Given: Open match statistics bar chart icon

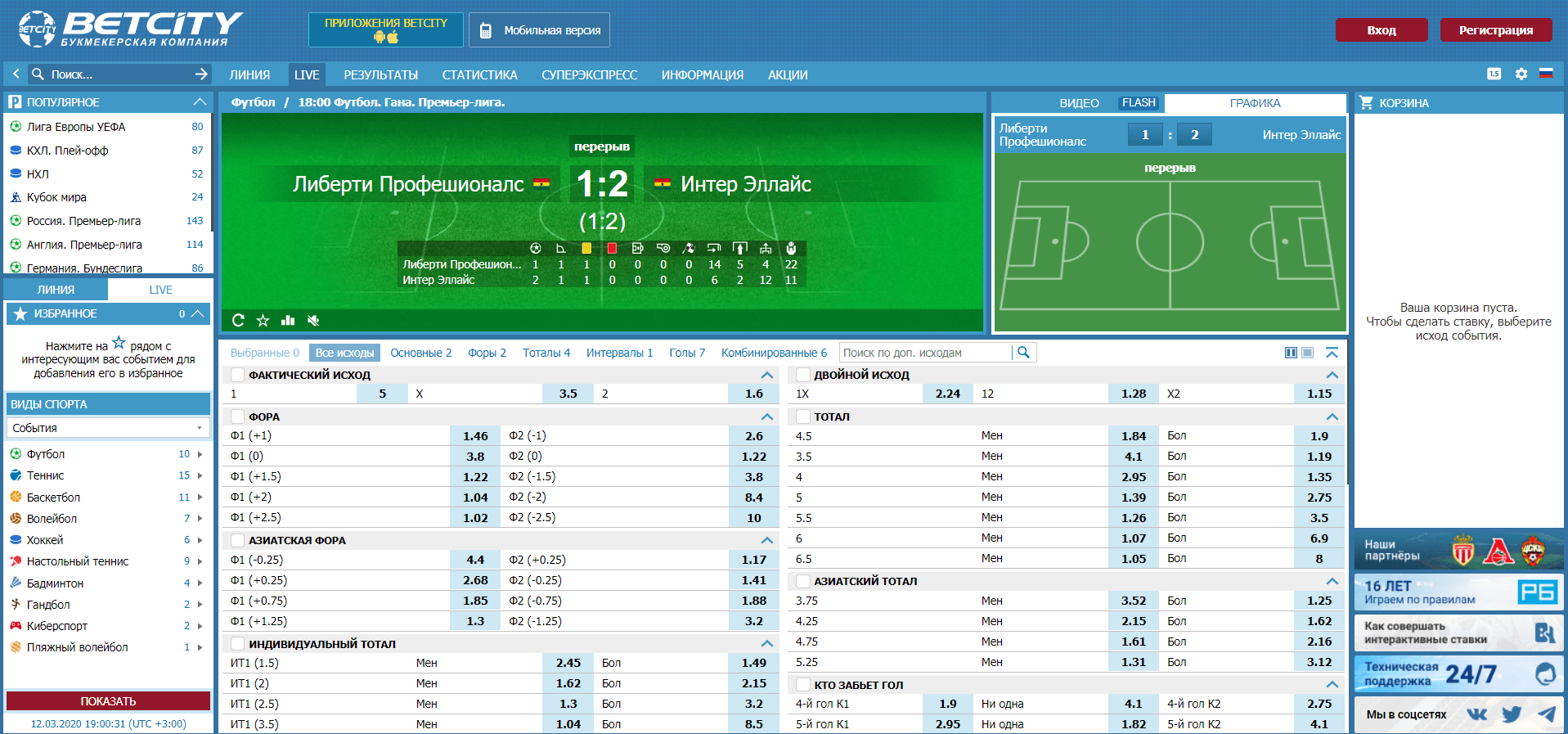Looking at the screenshot, I should pos(288,320).
